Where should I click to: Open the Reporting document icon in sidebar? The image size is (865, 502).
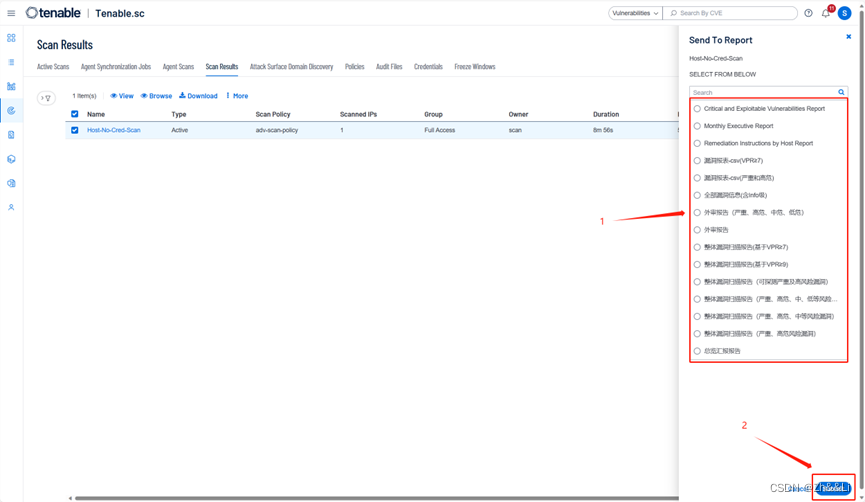click(x=11, y=135)
